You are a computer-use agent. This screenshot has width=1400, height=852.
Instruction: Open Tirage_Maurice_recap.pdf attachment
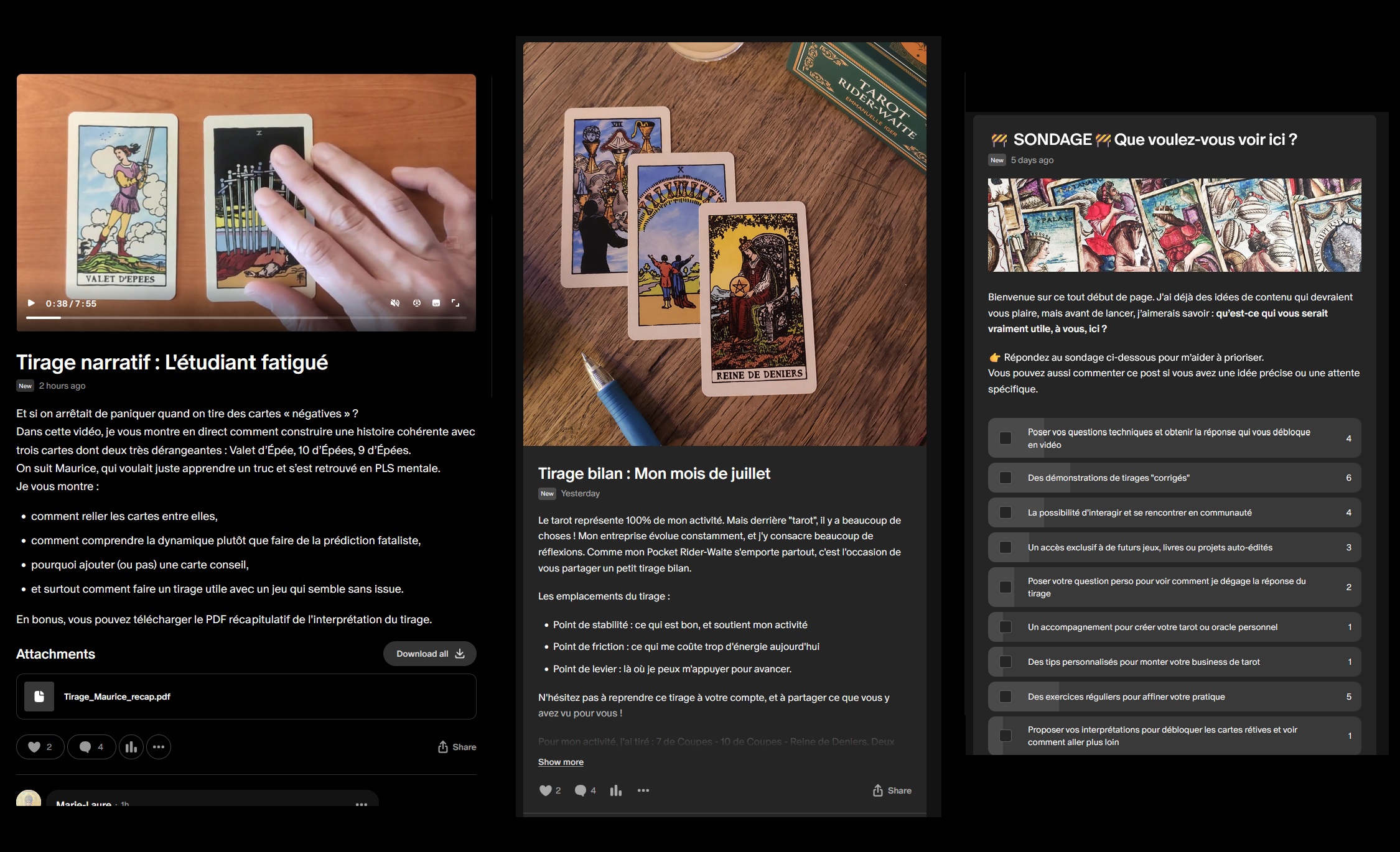tap(246, 697)
